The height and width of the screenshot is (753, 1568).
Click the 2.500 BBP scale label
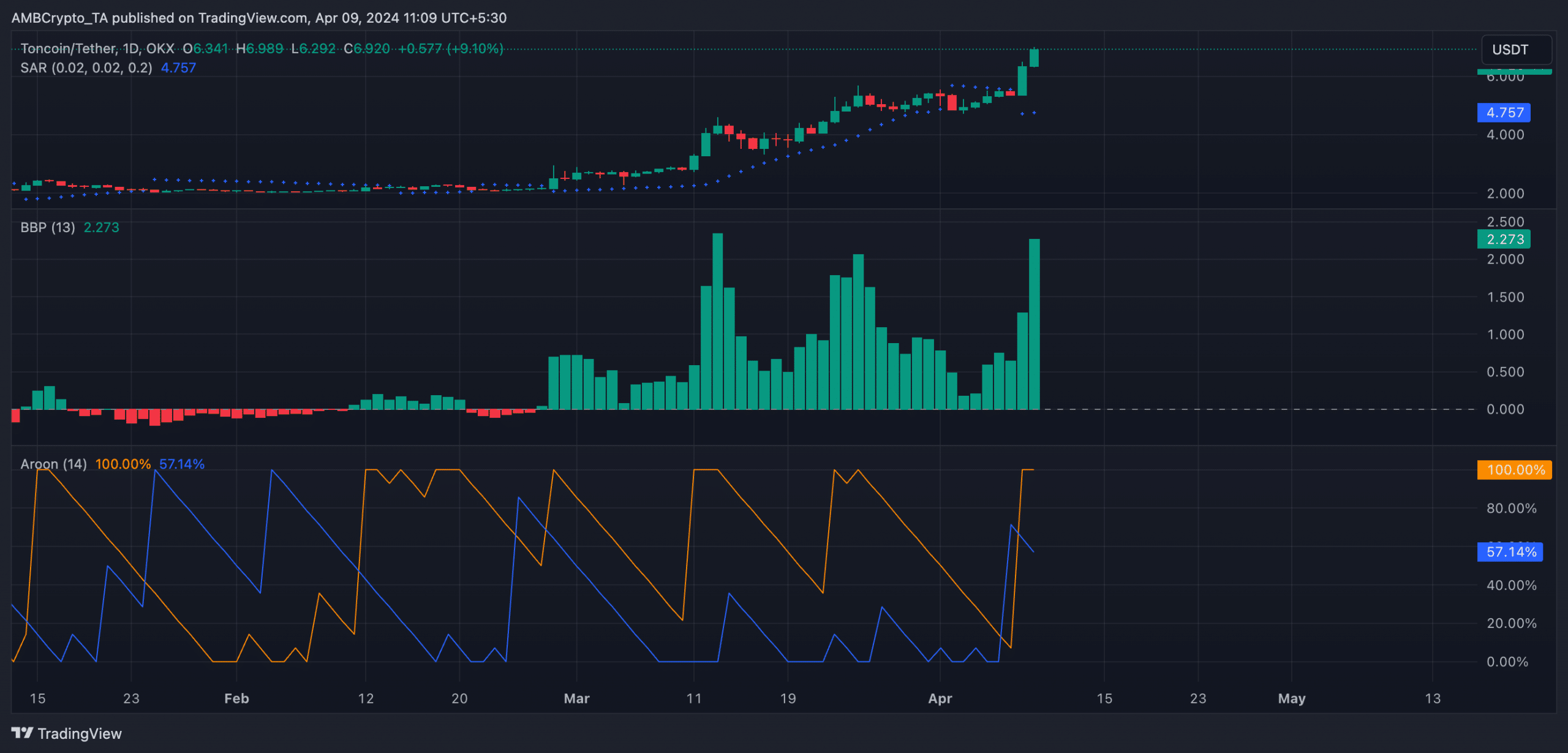[1506, 222]
